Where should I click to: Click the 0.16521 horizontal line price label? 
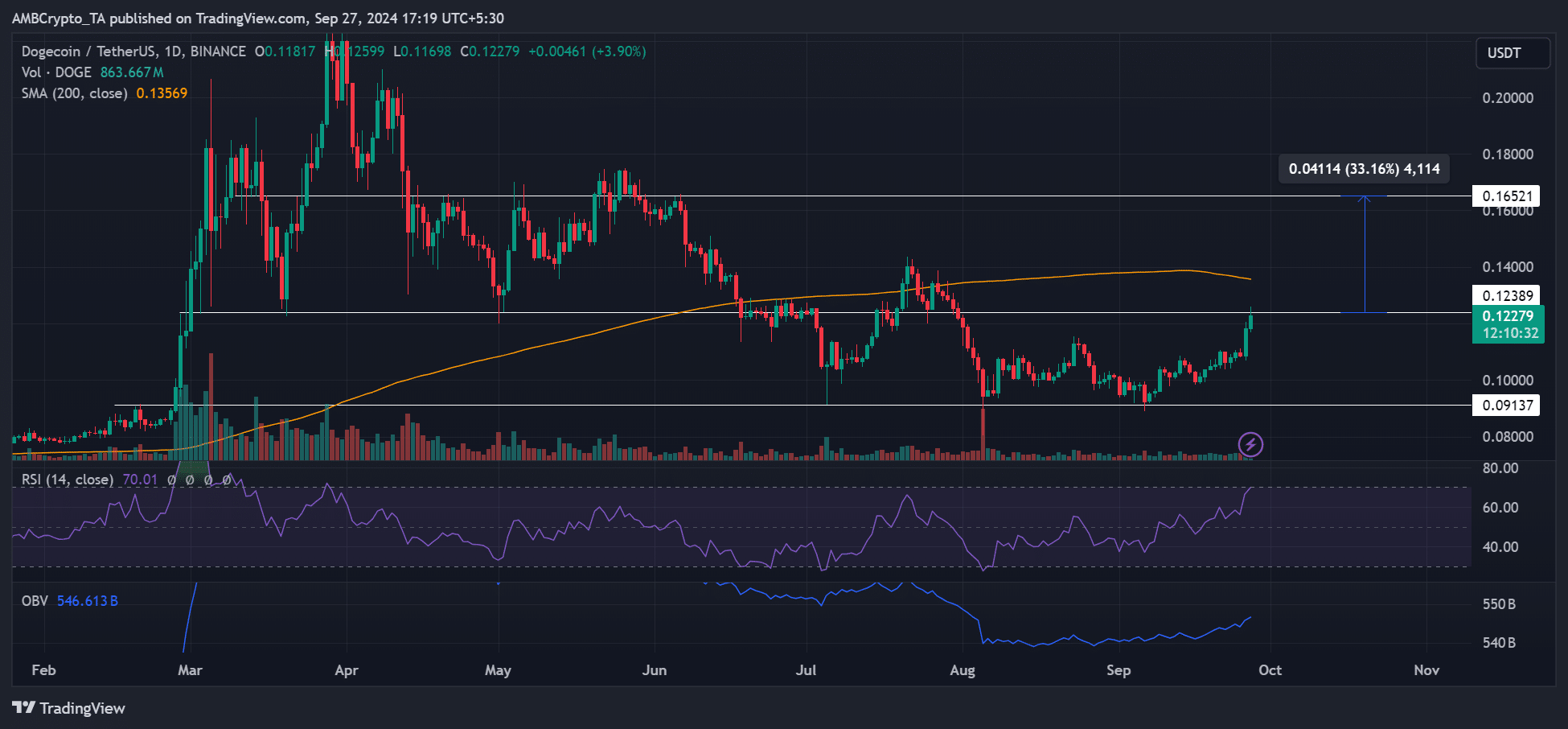coord(1506,196)
